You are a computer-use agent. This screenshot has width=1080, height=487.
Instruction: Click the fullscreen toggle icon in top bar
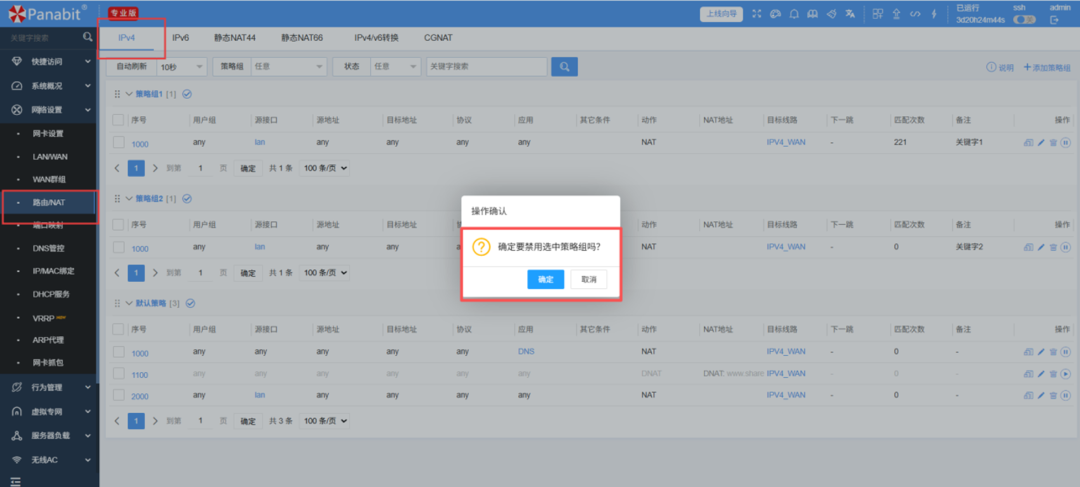(x=757, y=14)
